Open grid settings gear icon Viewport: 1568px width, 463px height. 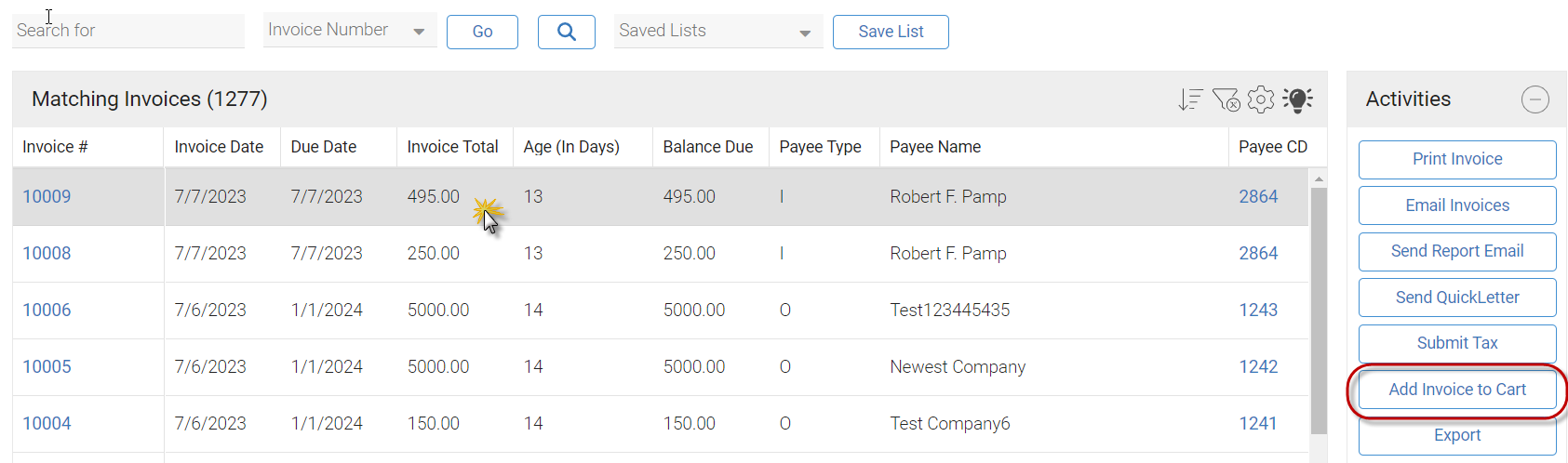click(x=1261, y=99)
